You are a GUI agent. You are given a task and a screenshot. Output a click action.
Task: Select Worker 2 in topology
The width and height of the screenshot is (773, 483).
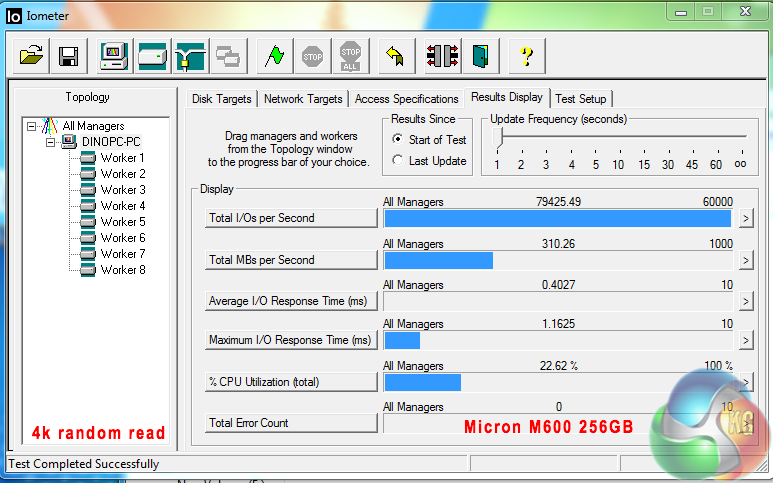pyautogui.click(x=123, y=173)
